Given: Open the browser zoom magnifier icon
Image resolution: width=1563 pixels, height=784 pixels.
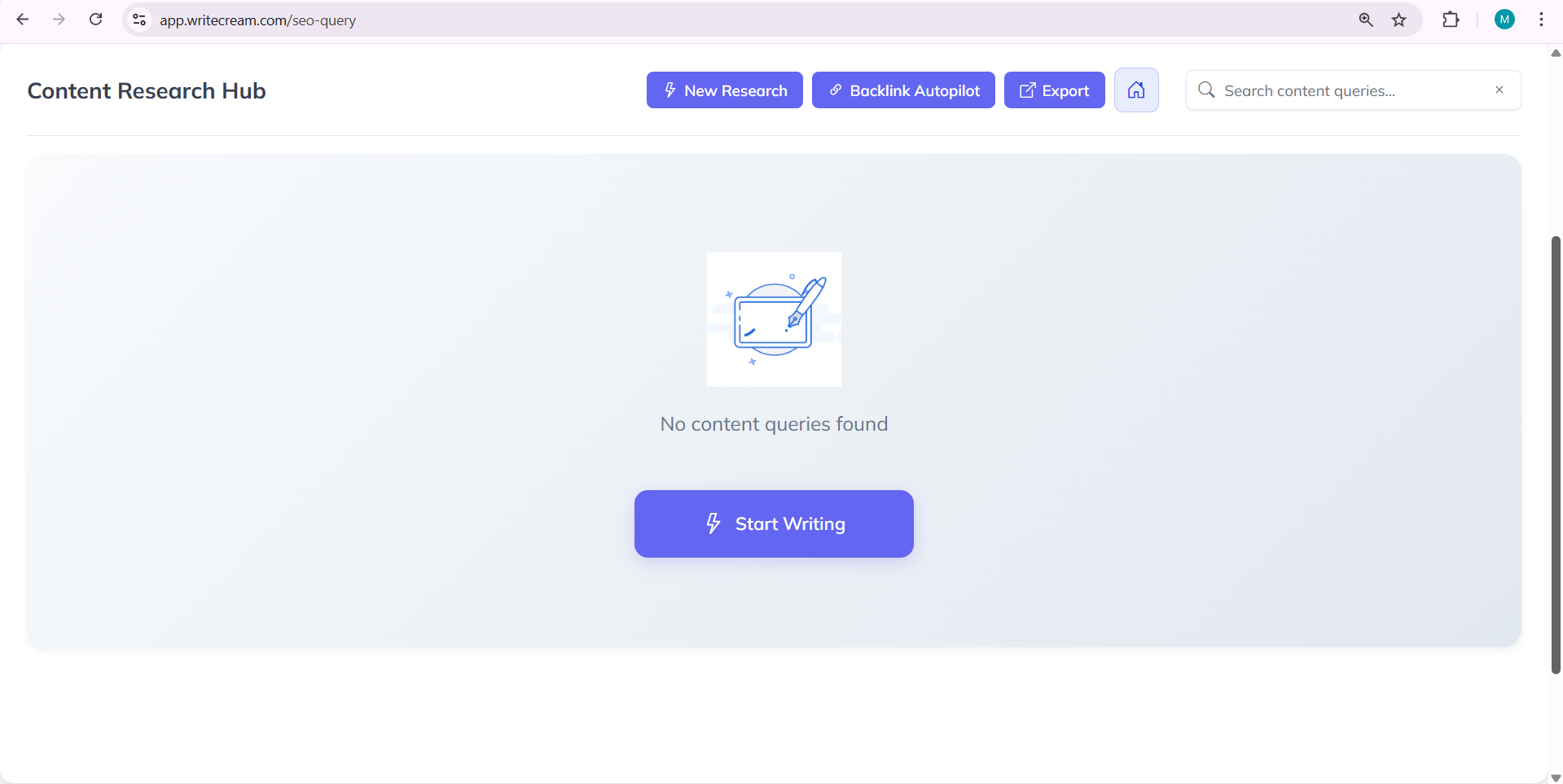Looking at the screenshot, I should [1366, 20].
